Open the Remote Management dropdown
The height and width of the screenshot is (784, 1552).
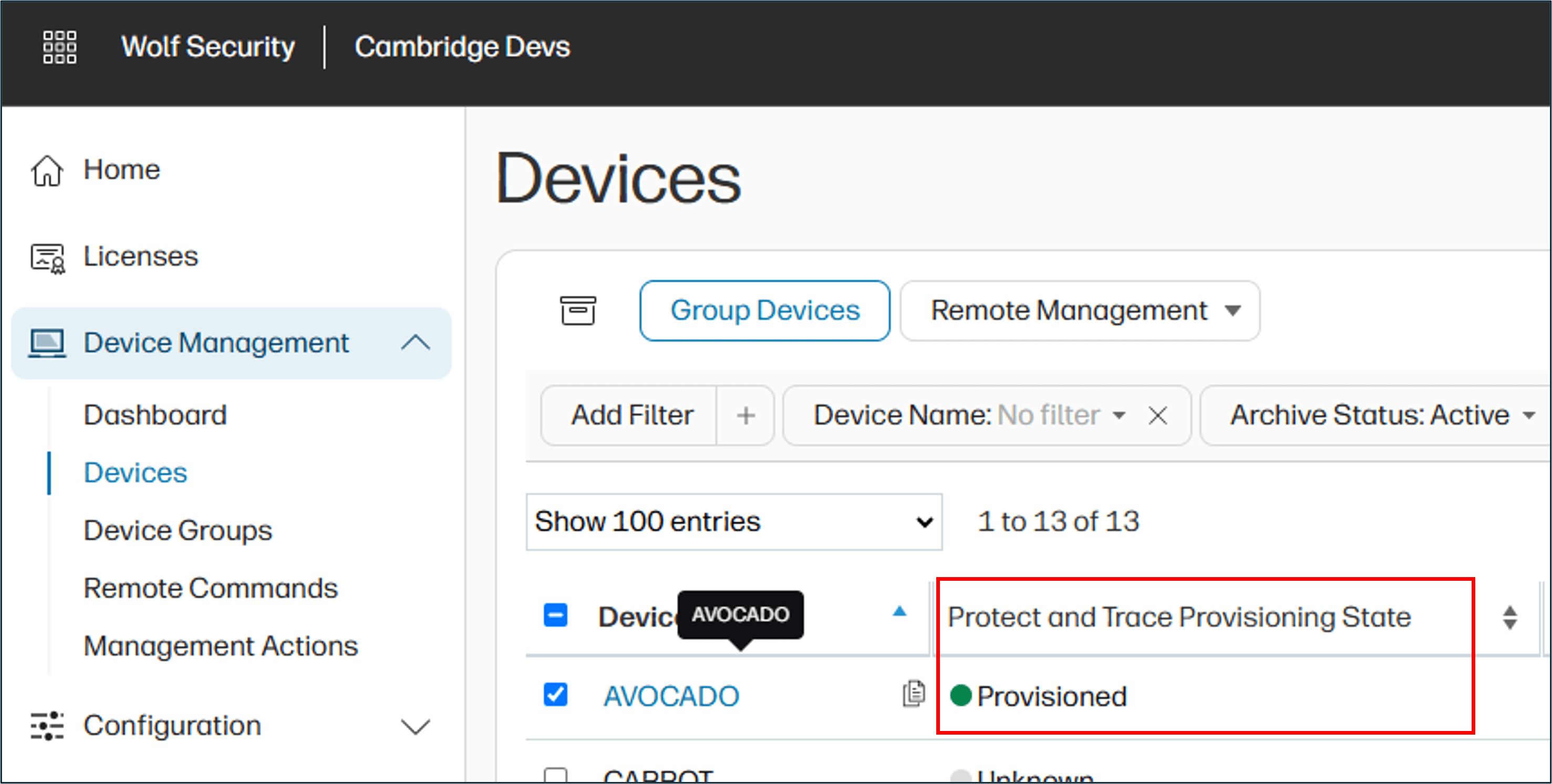tap(1078, 310)
